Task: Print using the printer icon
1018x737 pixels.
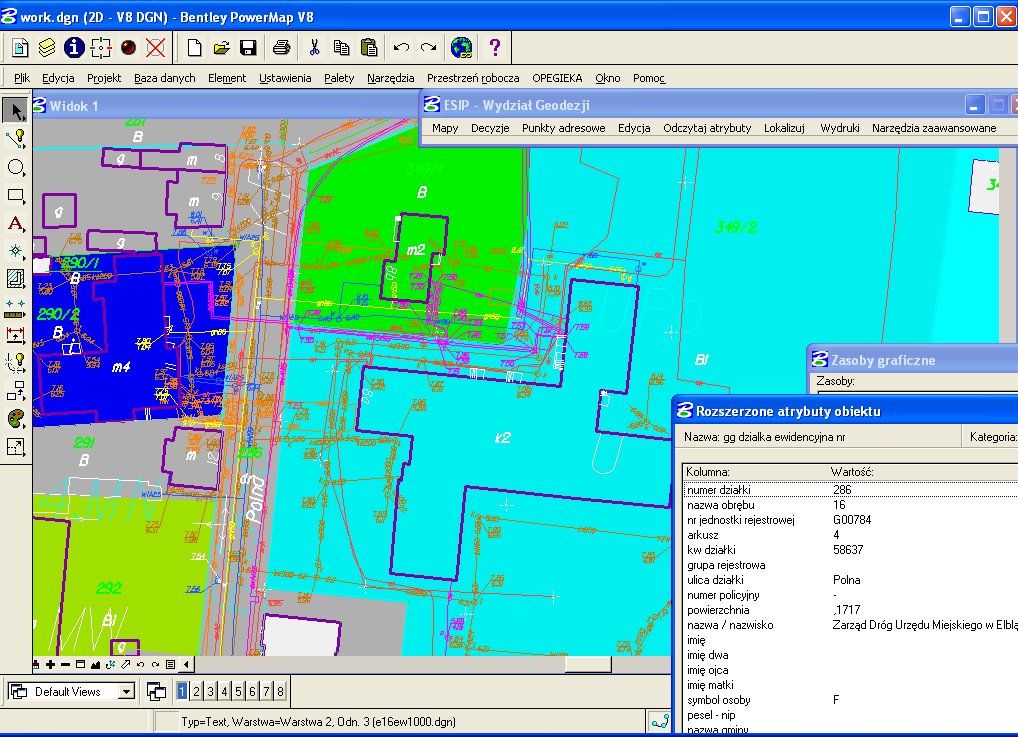Action: [281, 47]
